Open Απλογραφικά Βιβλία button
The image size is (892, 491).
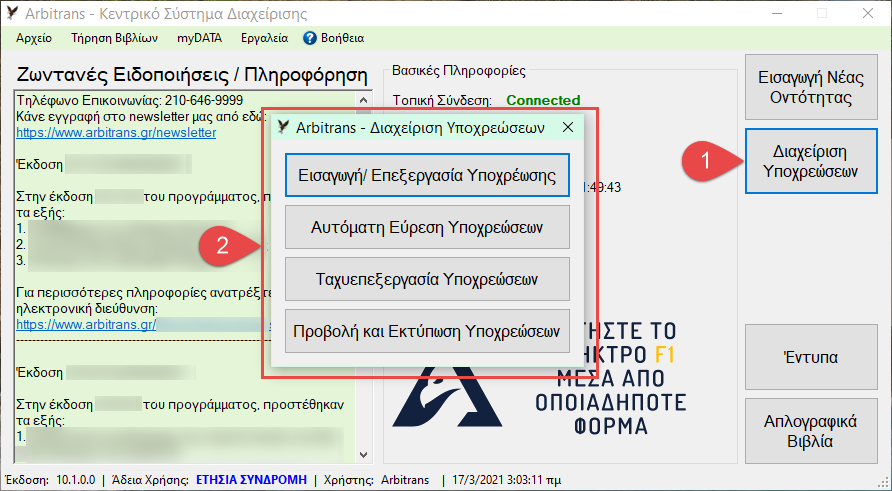[811, 431]
